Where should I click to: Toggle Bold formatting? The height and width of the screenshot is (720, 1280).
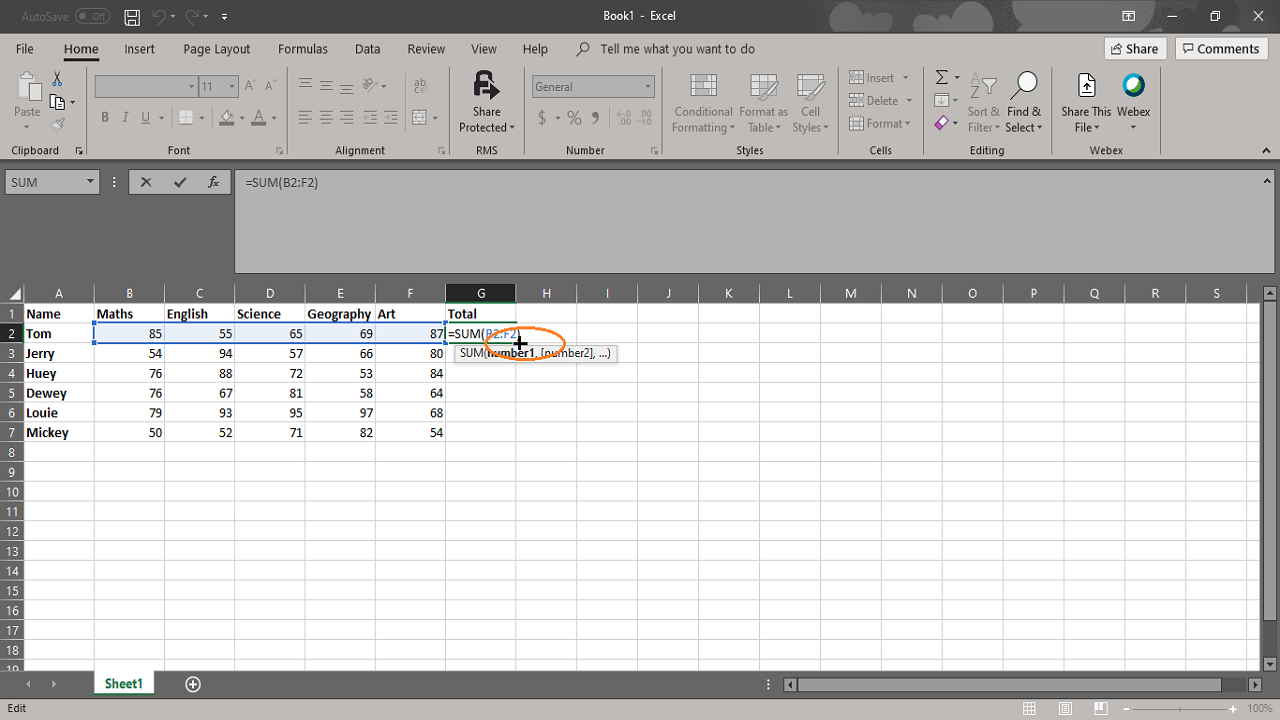pyautogui.click(x=105, y=118)
